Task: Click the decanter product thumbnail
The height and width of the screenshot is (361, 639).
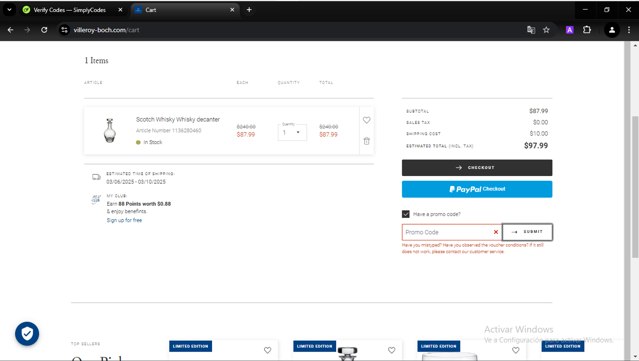Action: (110, 130)
